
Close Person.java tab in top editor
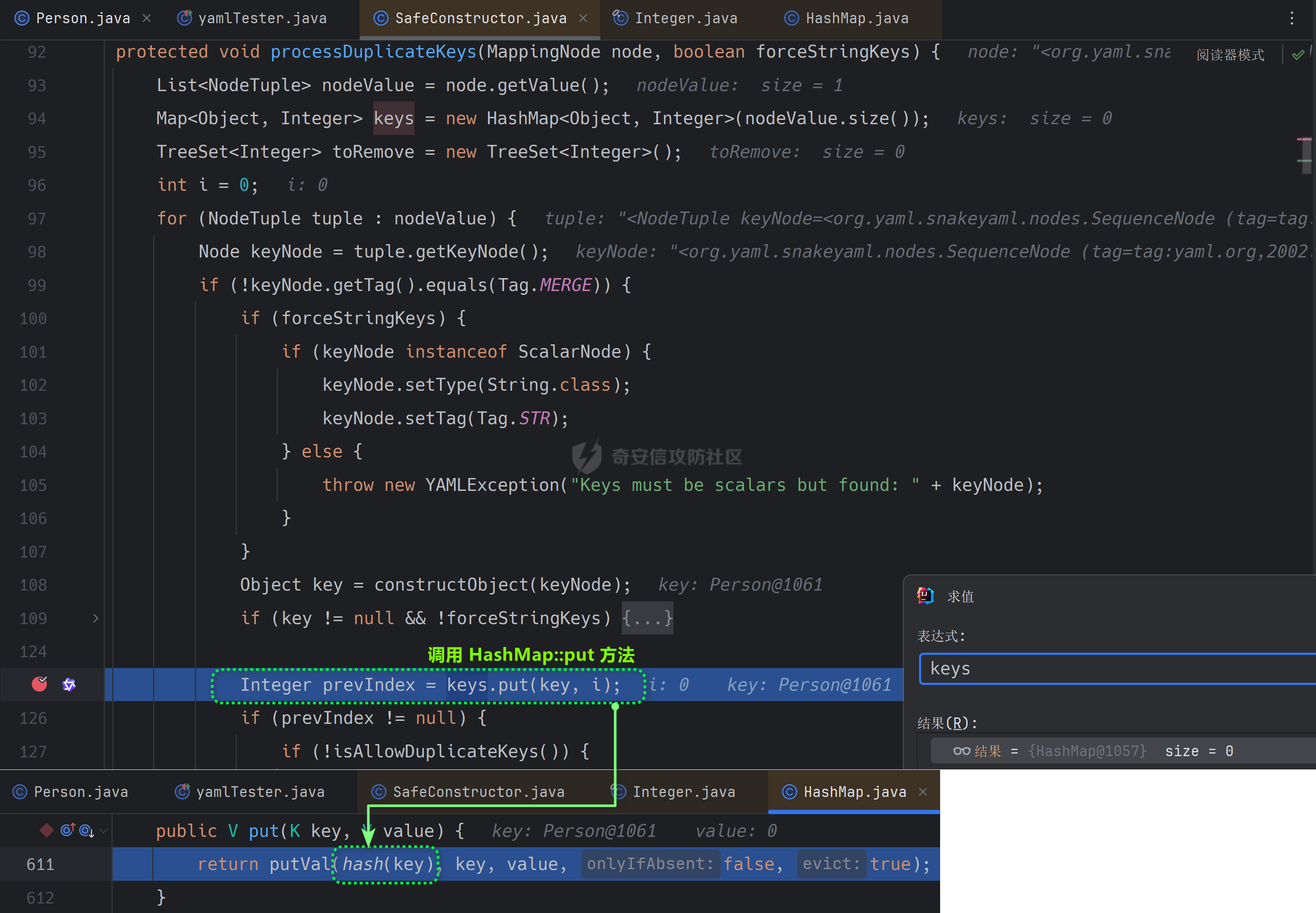coord(147,18)
